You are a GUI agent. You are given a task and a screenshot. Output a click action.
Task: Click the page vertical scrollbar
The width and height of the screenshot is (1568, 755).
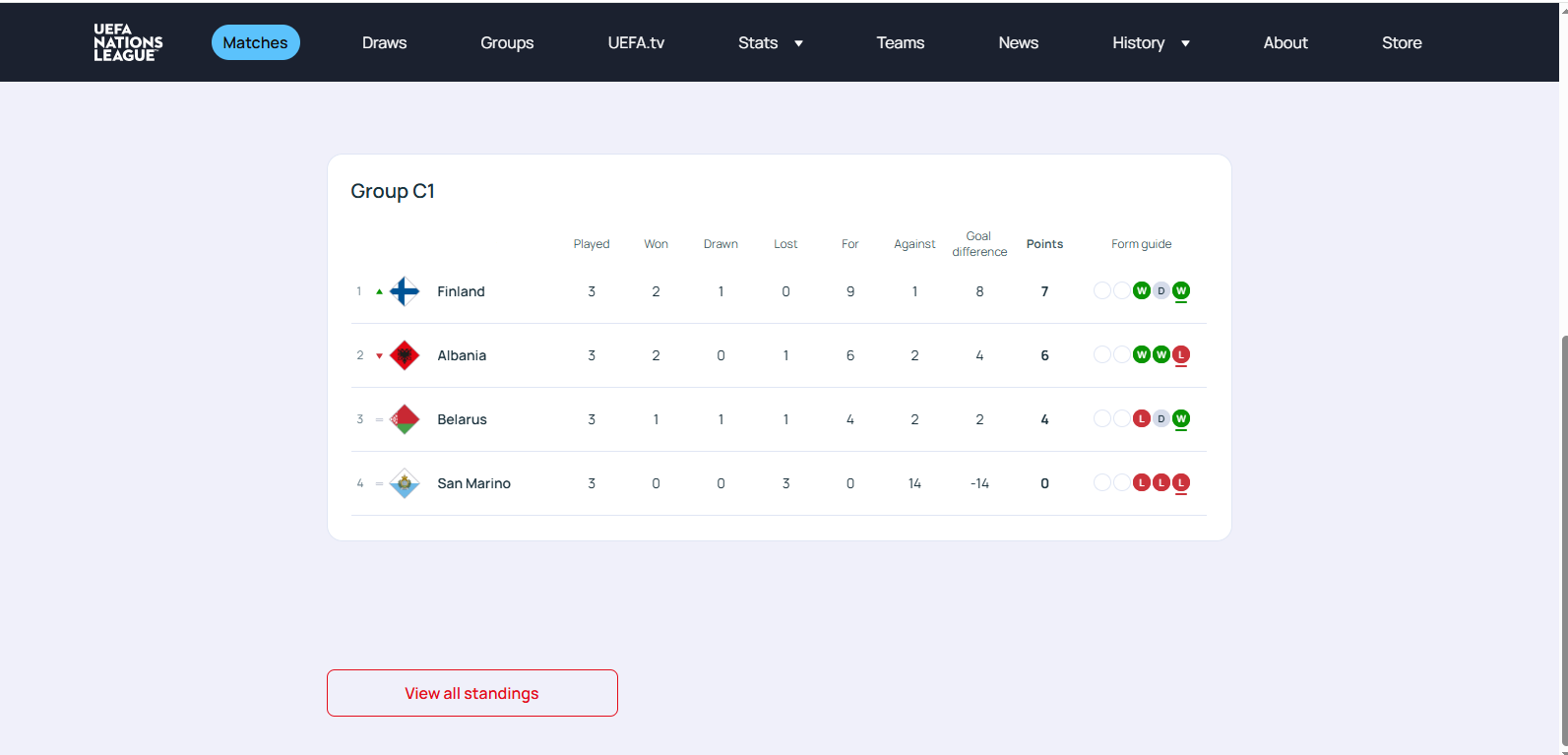tap(1563, 541)
